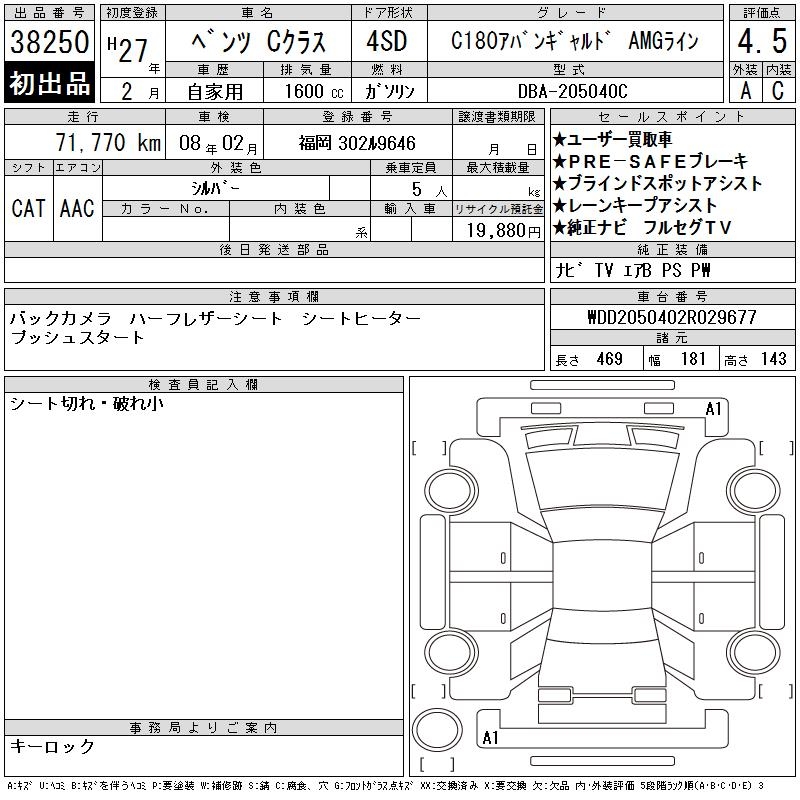The width and height of the screenshot is (800, 800).
Task: Click inspector note シート切れ・破れ小
Action: click(87, 405)
